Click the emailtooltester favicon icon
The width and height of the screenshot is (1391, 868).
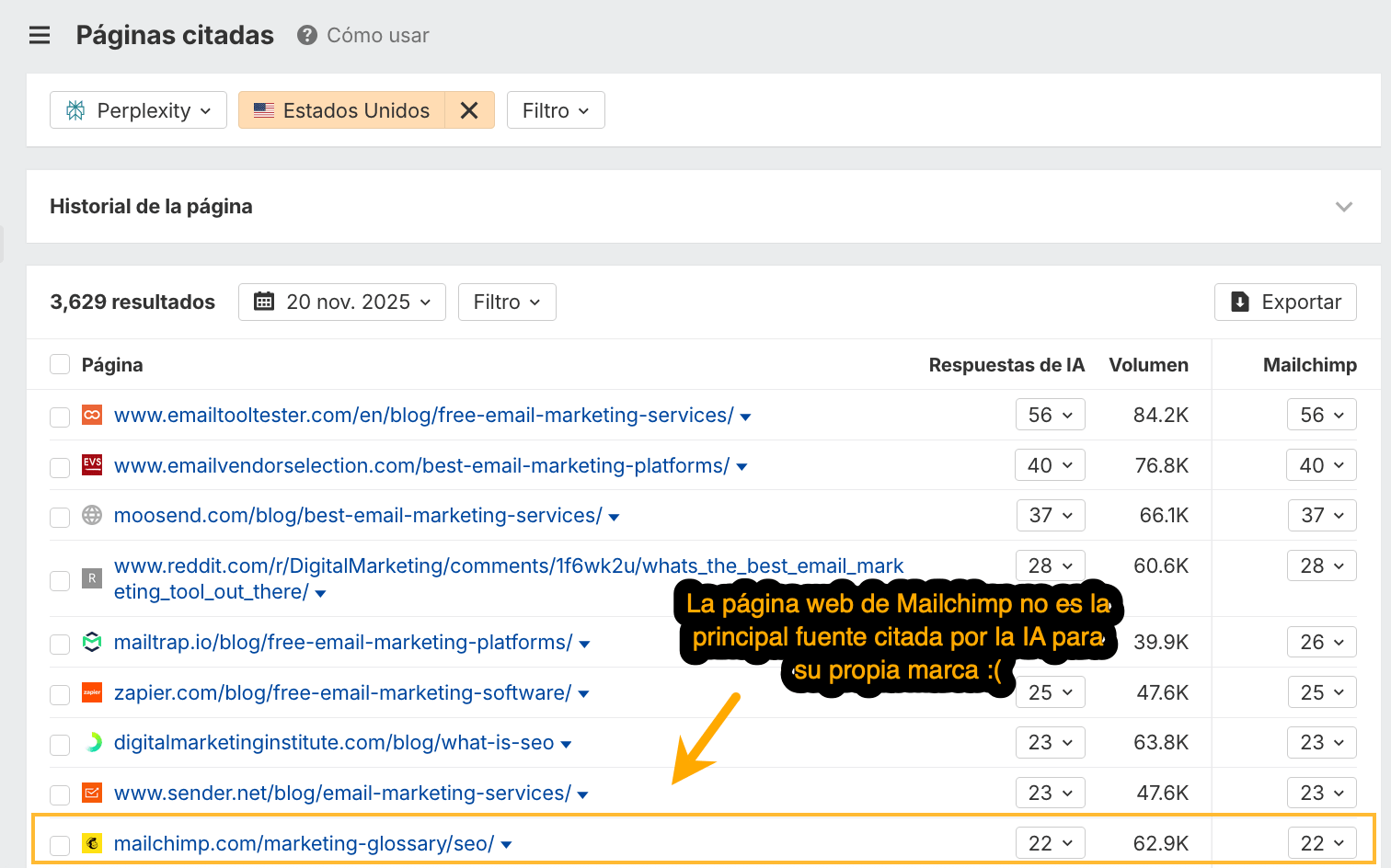pos(92,415)
